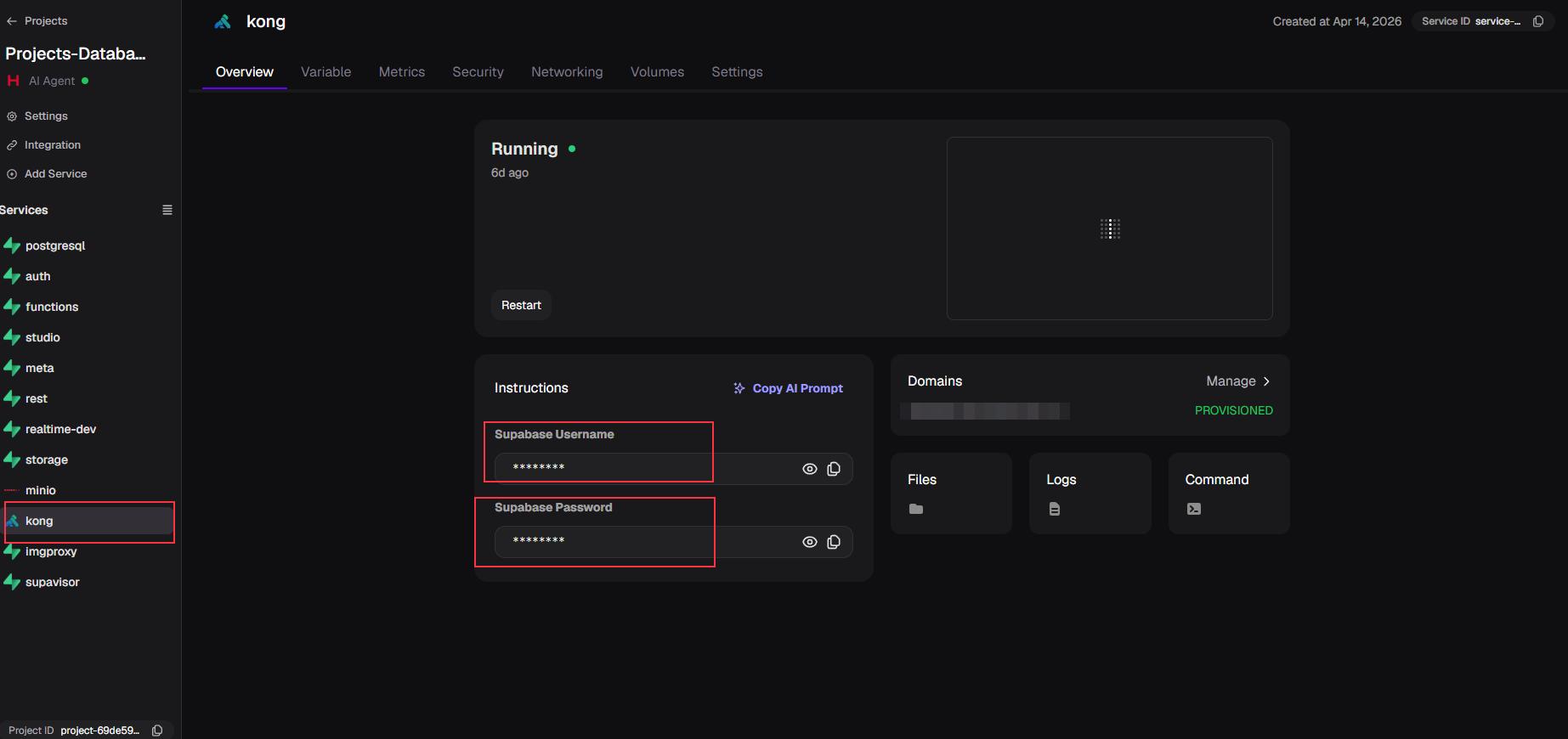Open the Logs document icon
1568x739 pixels.
[1055, 509]
